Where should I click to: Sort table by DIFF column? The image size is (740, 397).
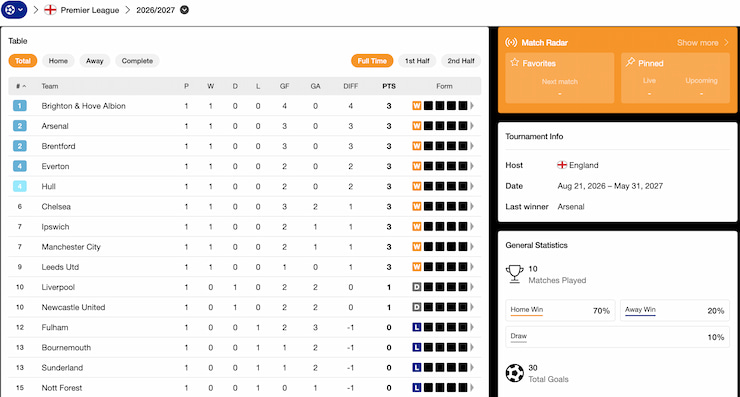(351, 86)
